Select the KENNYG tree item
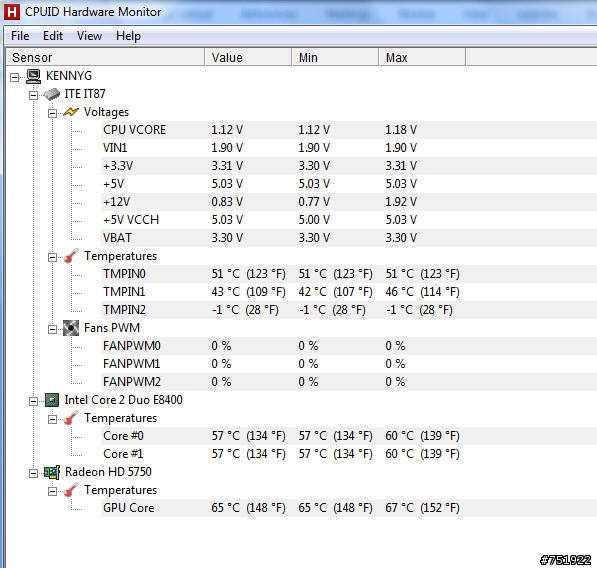The height and width of the screenshot is (568, 597). 69,76
